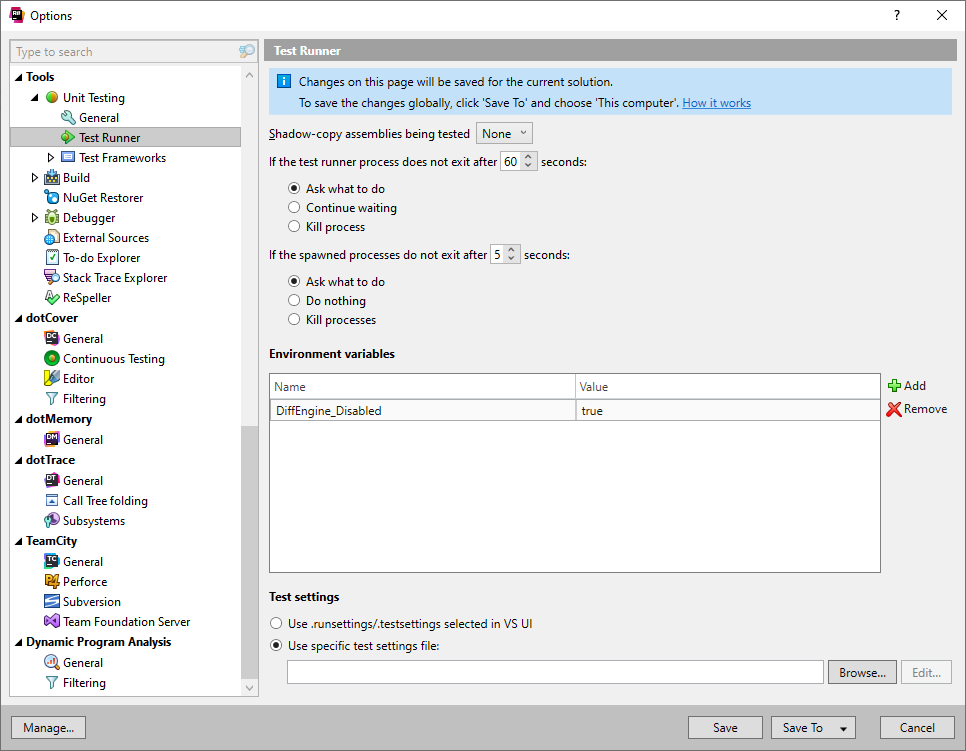
Task: Collapse the dotCover section
Action: pyautogui.click(x=18, y=319)
